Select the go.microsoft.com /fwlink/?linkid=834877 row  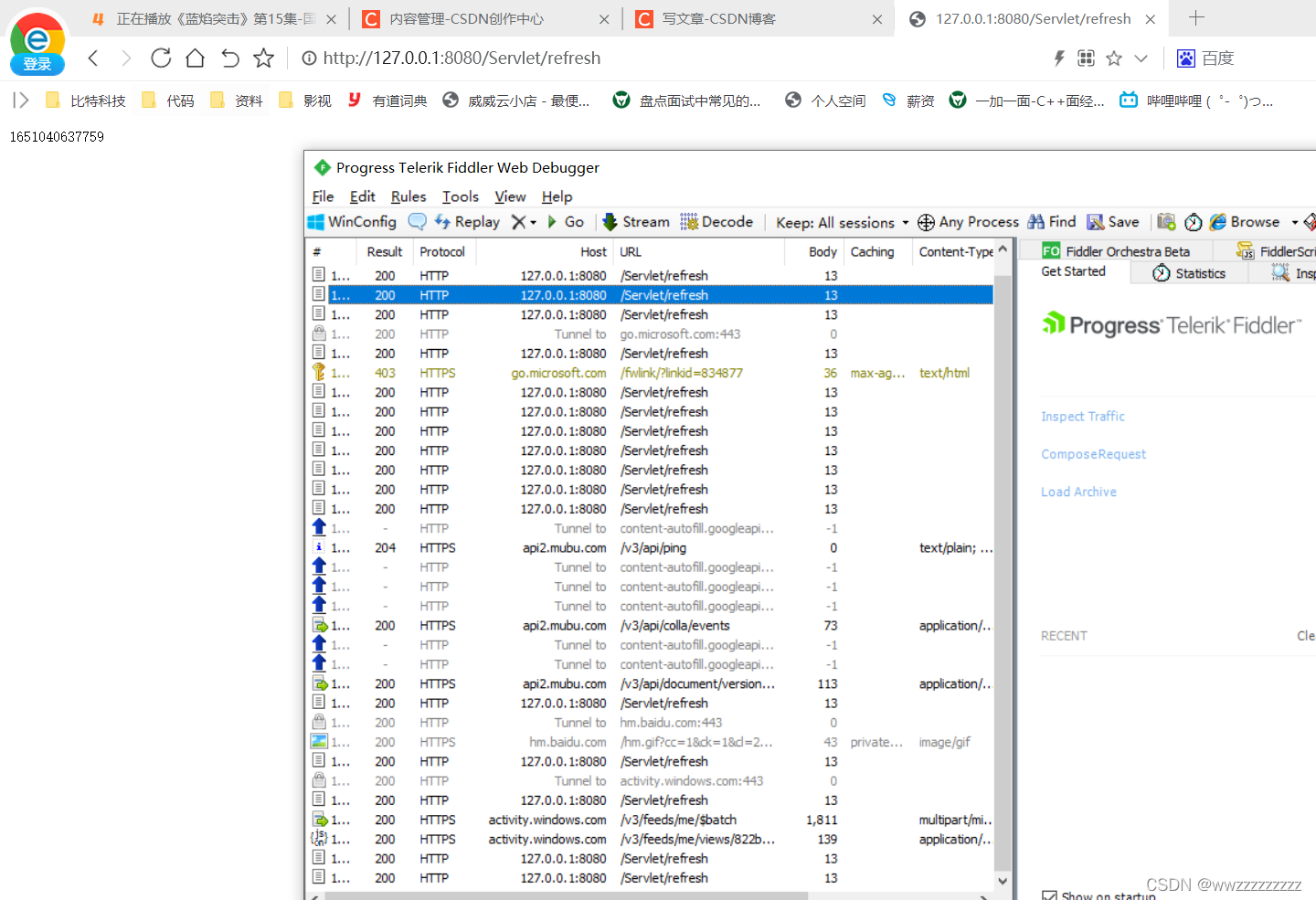(x=651, y=373)
